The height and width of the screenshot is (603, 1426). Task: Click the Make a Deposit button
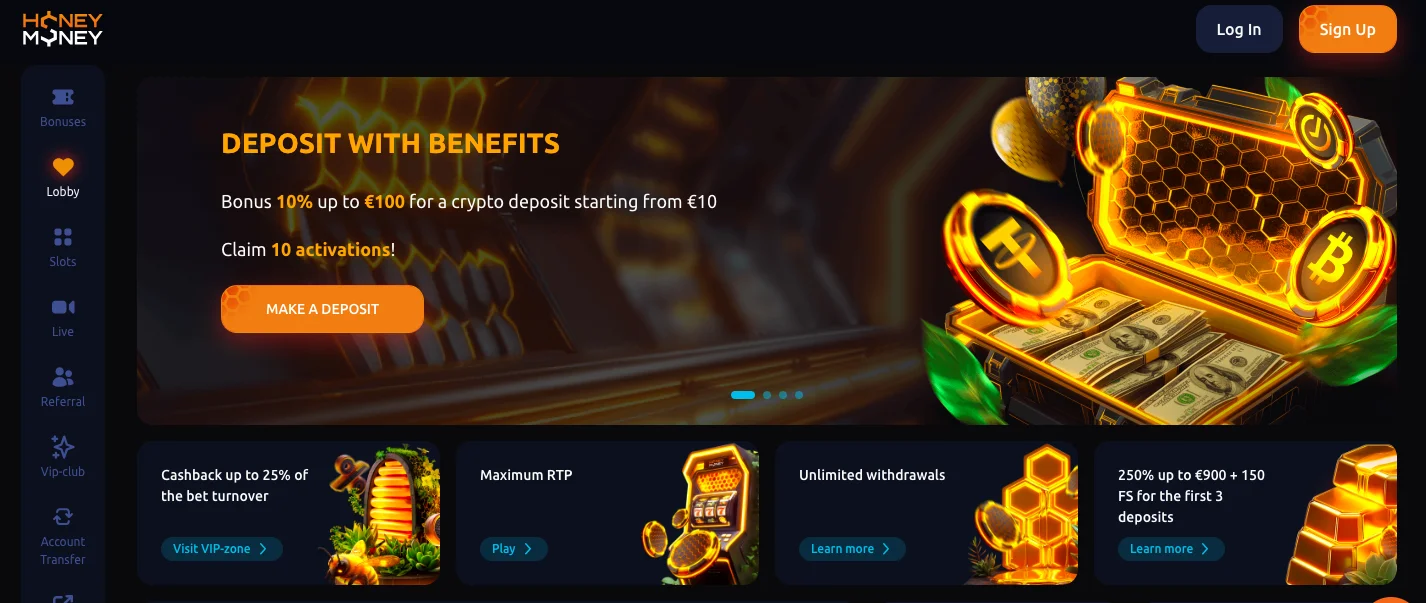[x=322, y=309]
